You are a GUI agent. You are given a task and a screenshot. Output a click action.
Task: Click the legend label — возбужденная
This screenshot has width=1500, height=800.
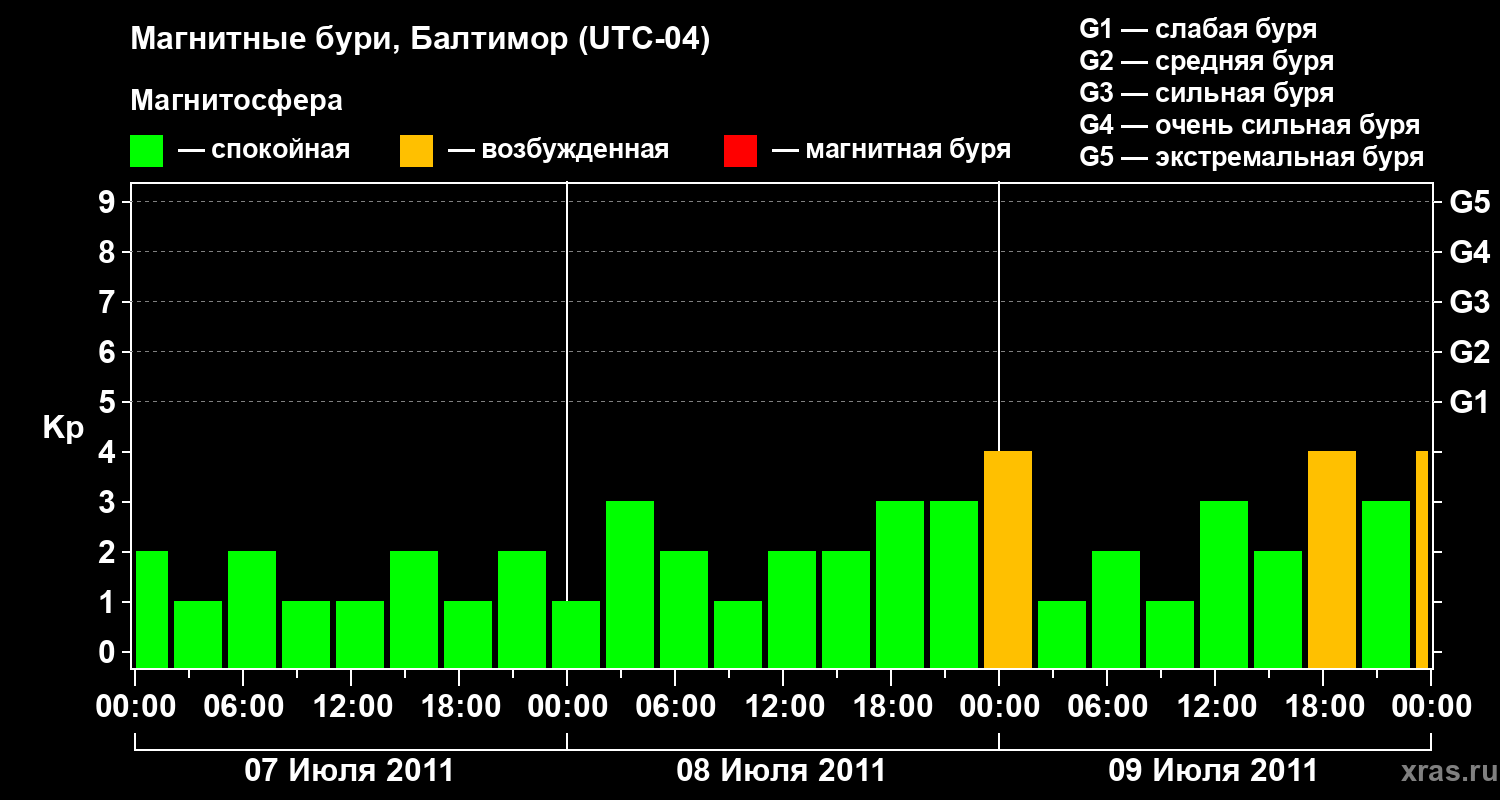pos(558,150)
